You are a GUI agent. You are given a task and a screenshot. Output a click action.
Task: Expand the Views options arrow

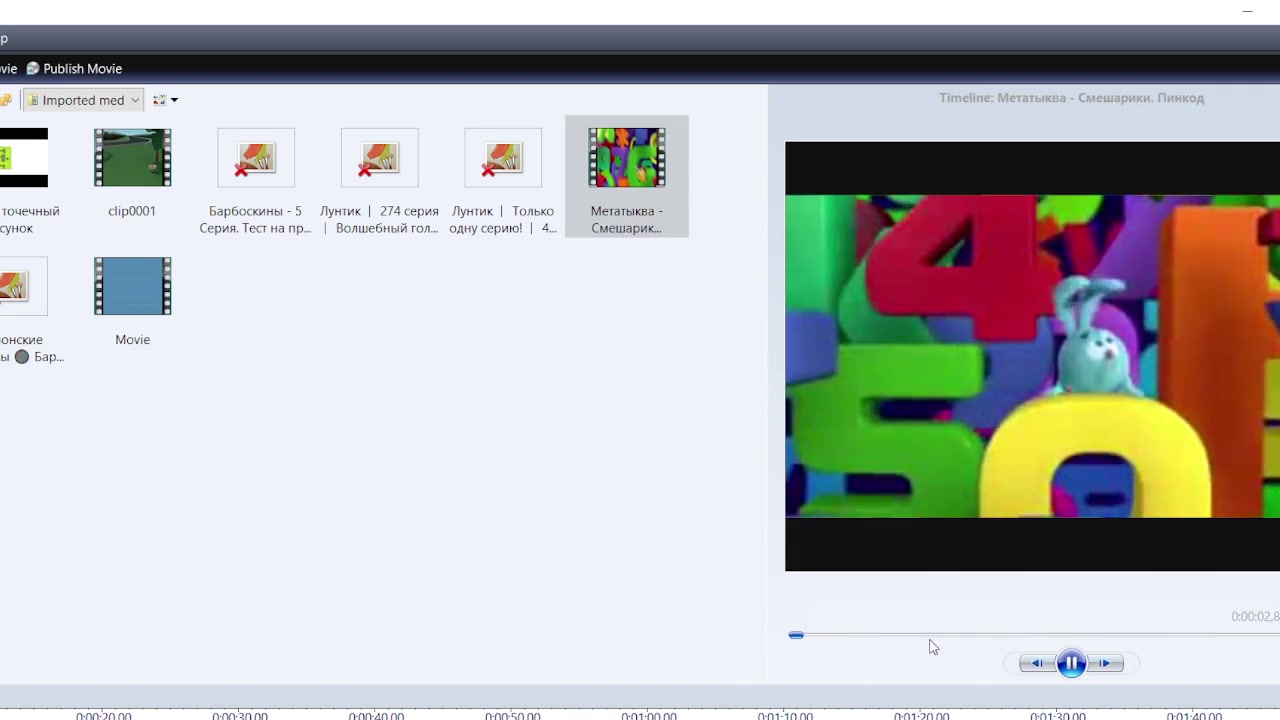tap(174, 100)
